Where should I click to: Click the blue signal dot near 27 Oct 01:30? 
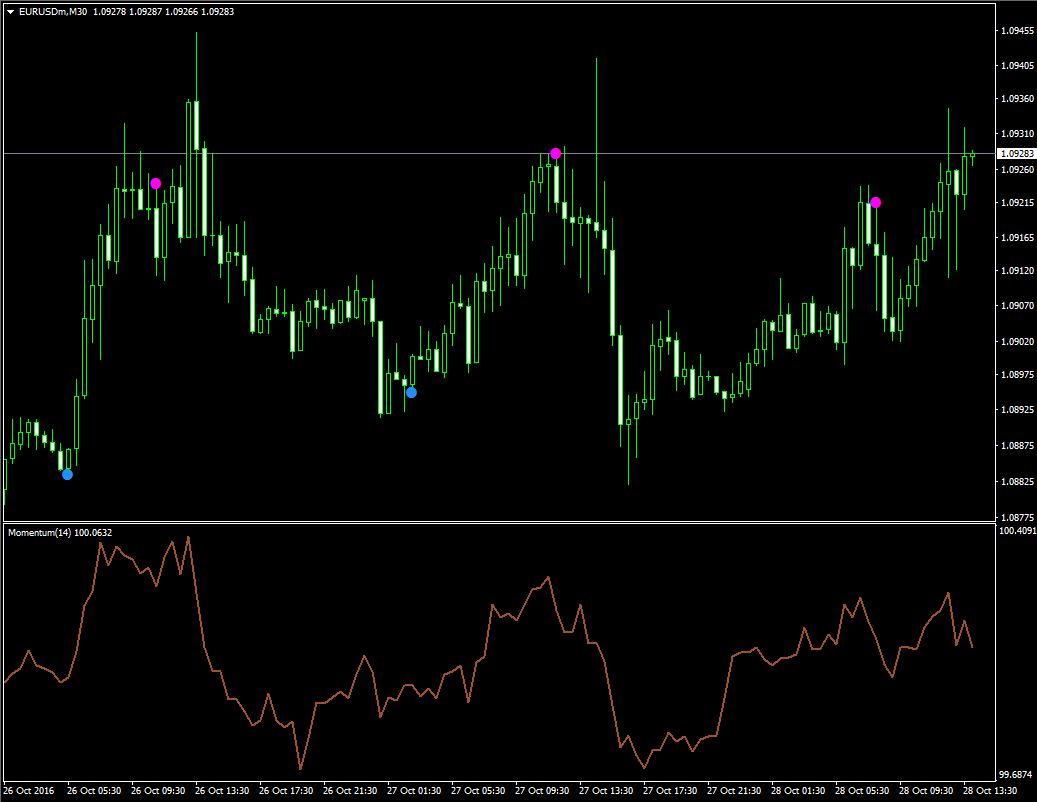coord(411,393)
